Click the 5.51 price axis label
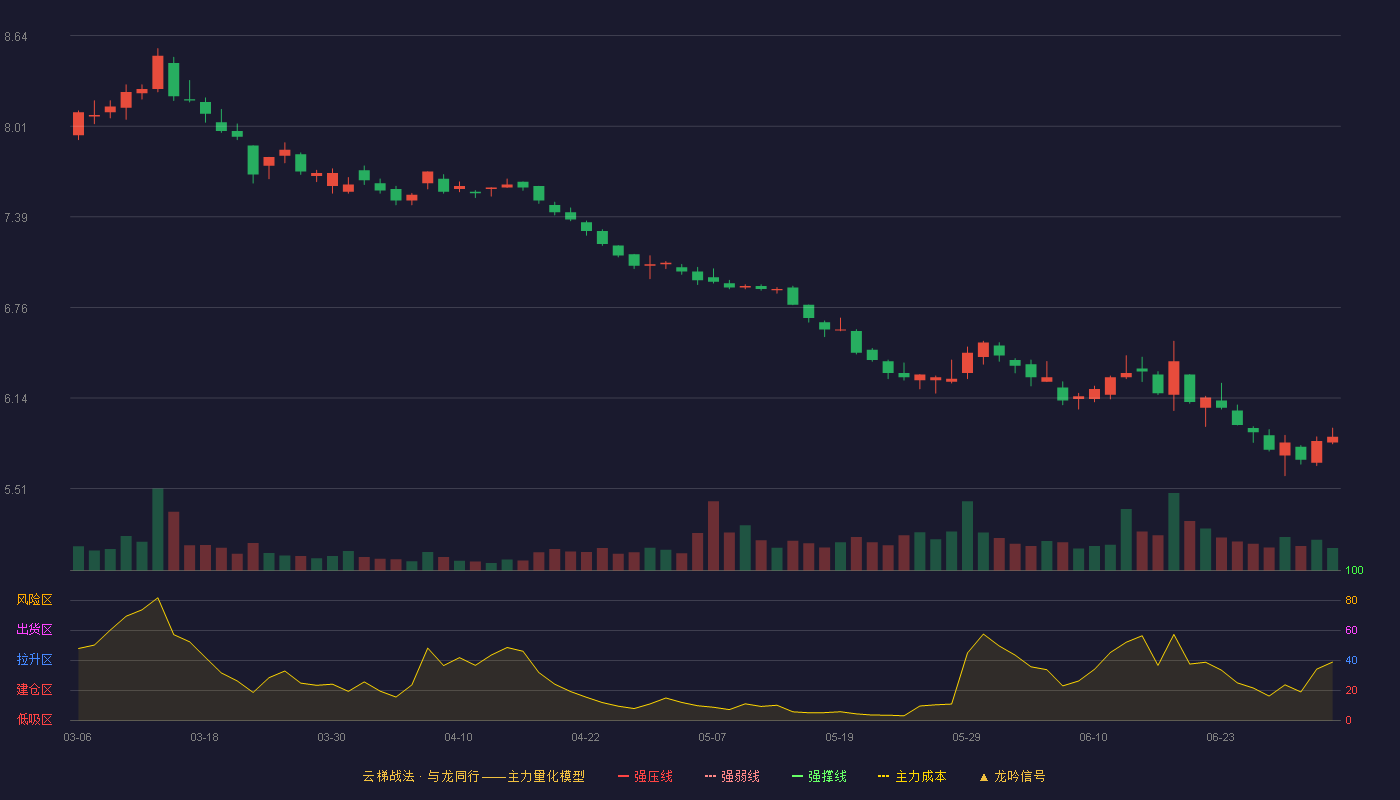Screen dimensions: 1400x800 16,490
